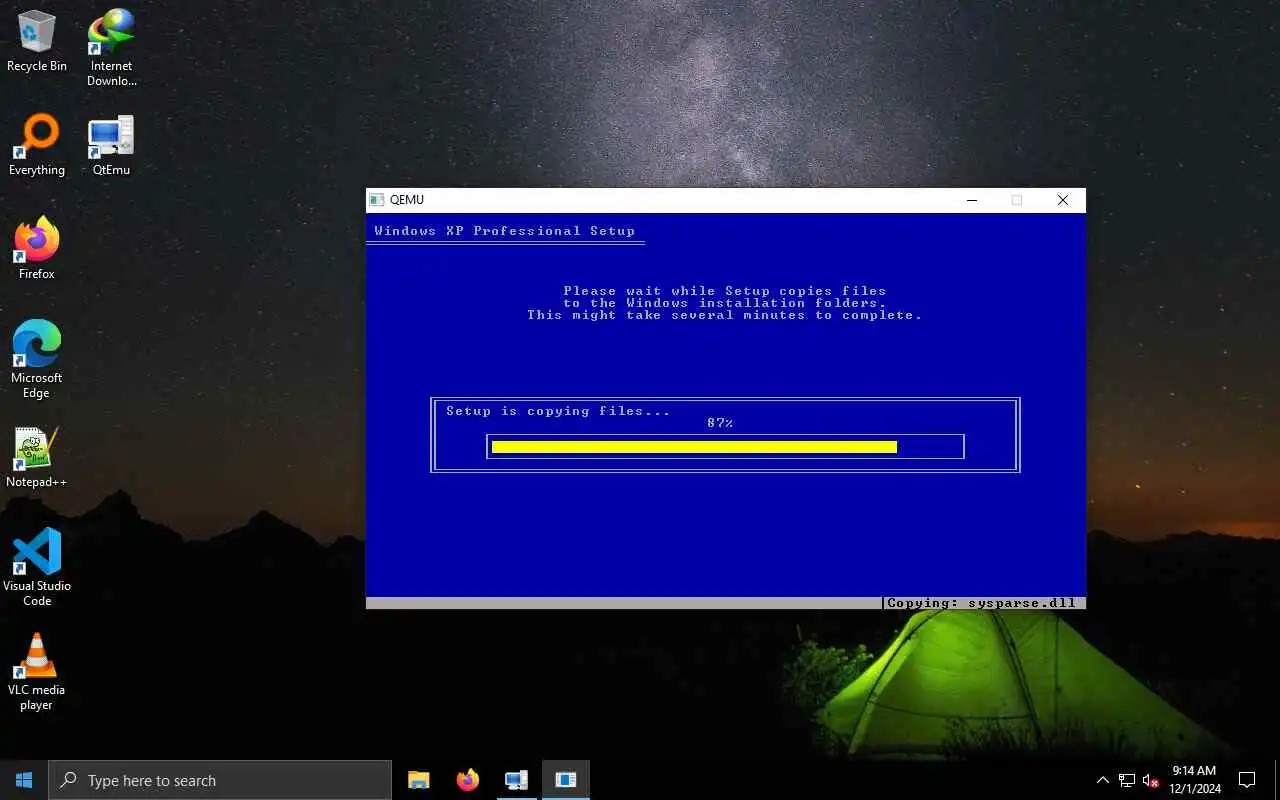Click the 'Setup is copying files...' label
The height and width of the screenshot is (800, 1280).
pos(558,411)
